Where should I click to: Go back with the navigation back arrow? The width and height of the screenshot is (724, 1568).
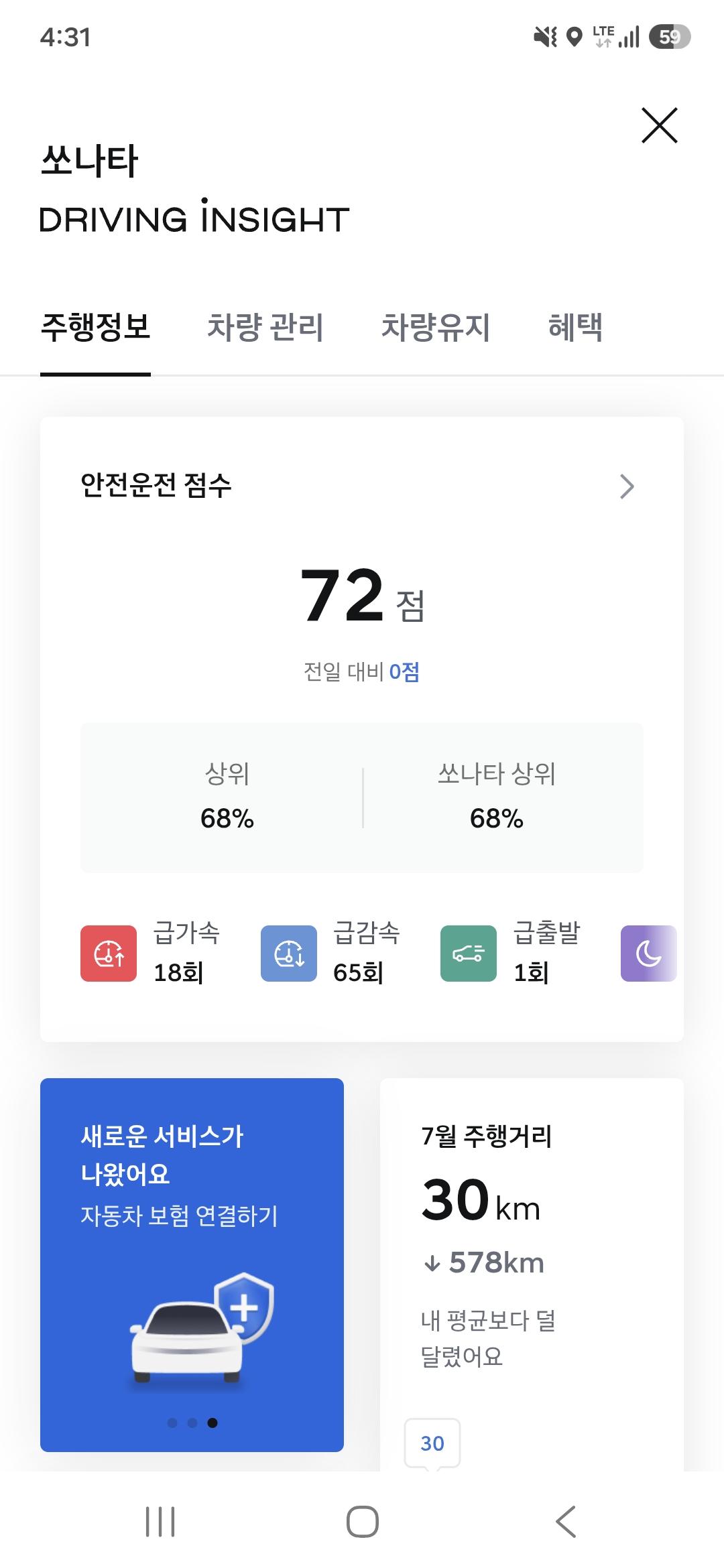[x=566, y=1522]
